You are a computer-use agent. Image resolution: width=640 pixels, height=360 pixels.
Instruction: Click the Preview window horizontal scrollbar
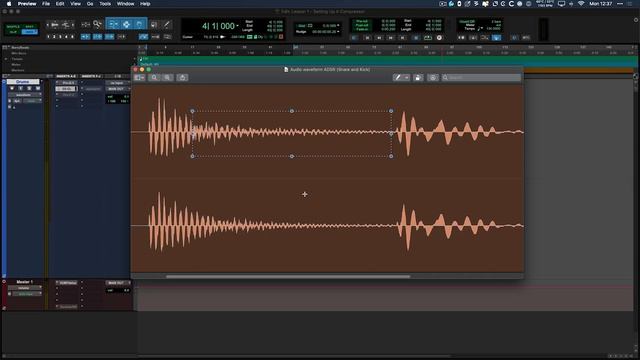point(288,276)
